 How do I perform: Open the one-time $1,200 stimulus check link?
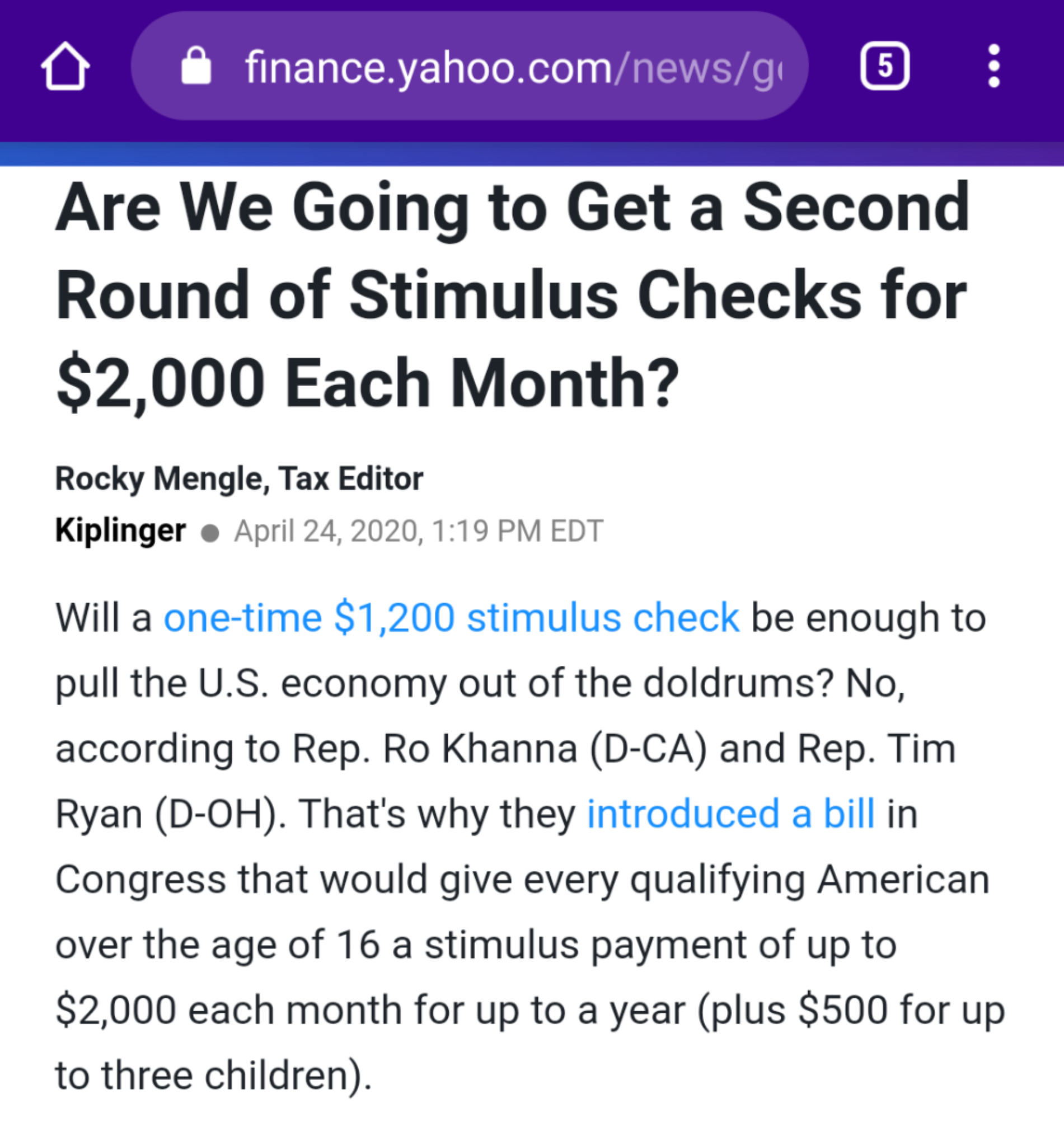pyautogui.click(x=451, y=618)
